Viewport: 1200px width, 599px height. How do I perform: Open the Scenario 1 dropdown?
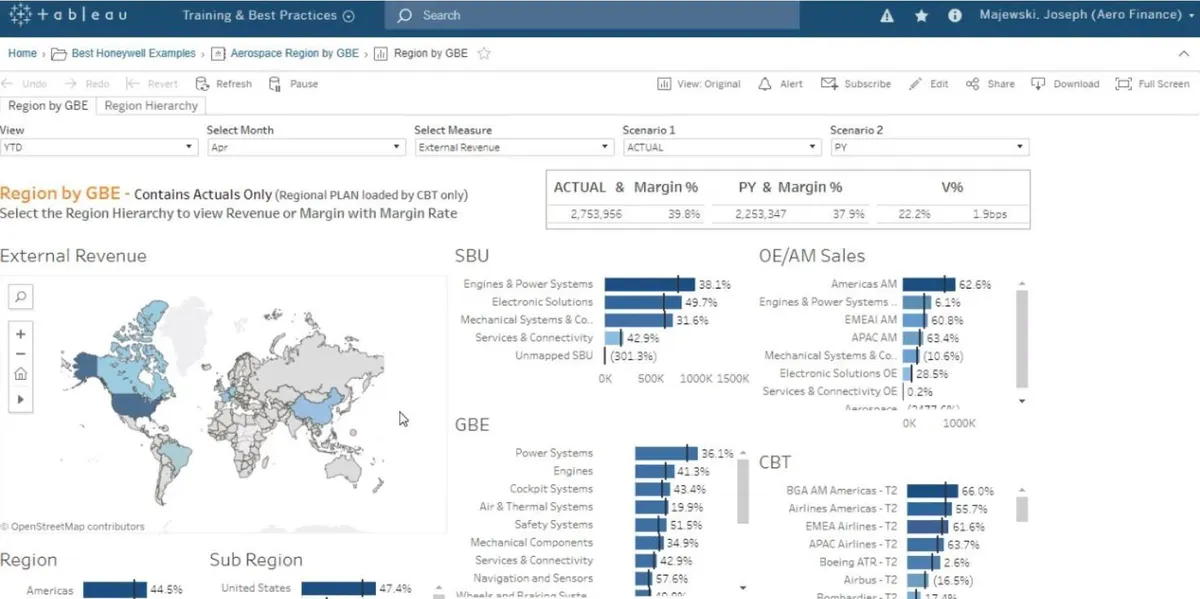[x=721, y=147]
